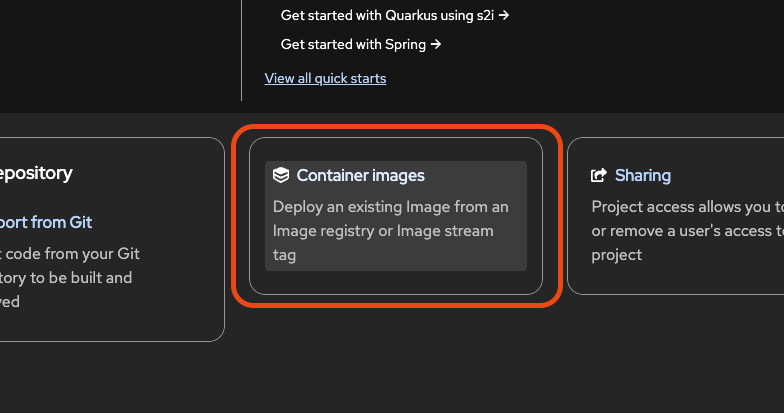Click the Git Repository card heading
The image size is (784, 413).
click(x=36, y=173)
